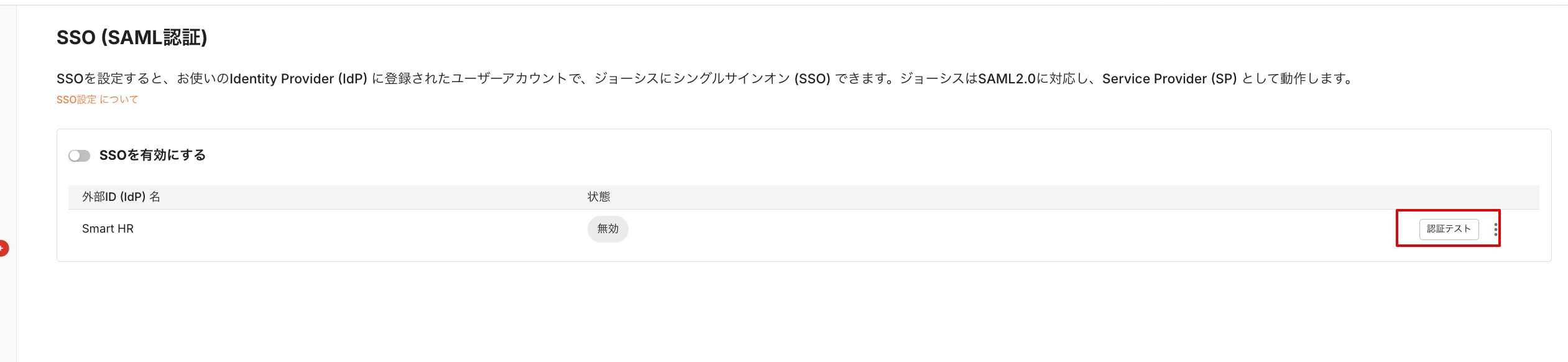Click the red plus circle icon

click(3, 248)
